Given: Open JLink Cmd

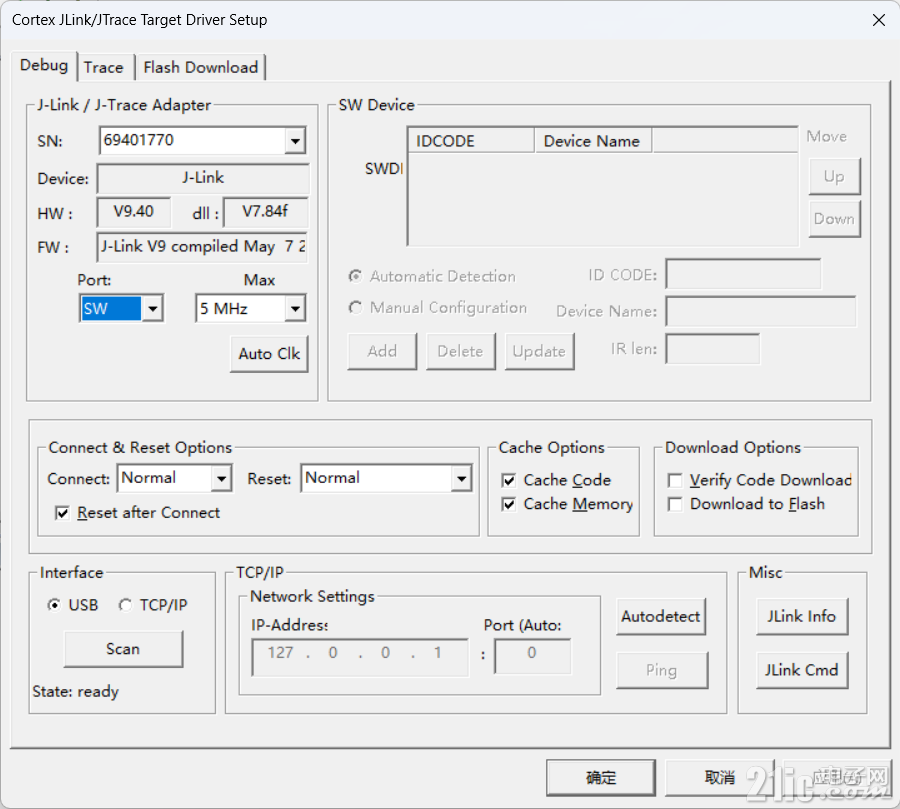Looking at the screenshot, I should [802, 670].
